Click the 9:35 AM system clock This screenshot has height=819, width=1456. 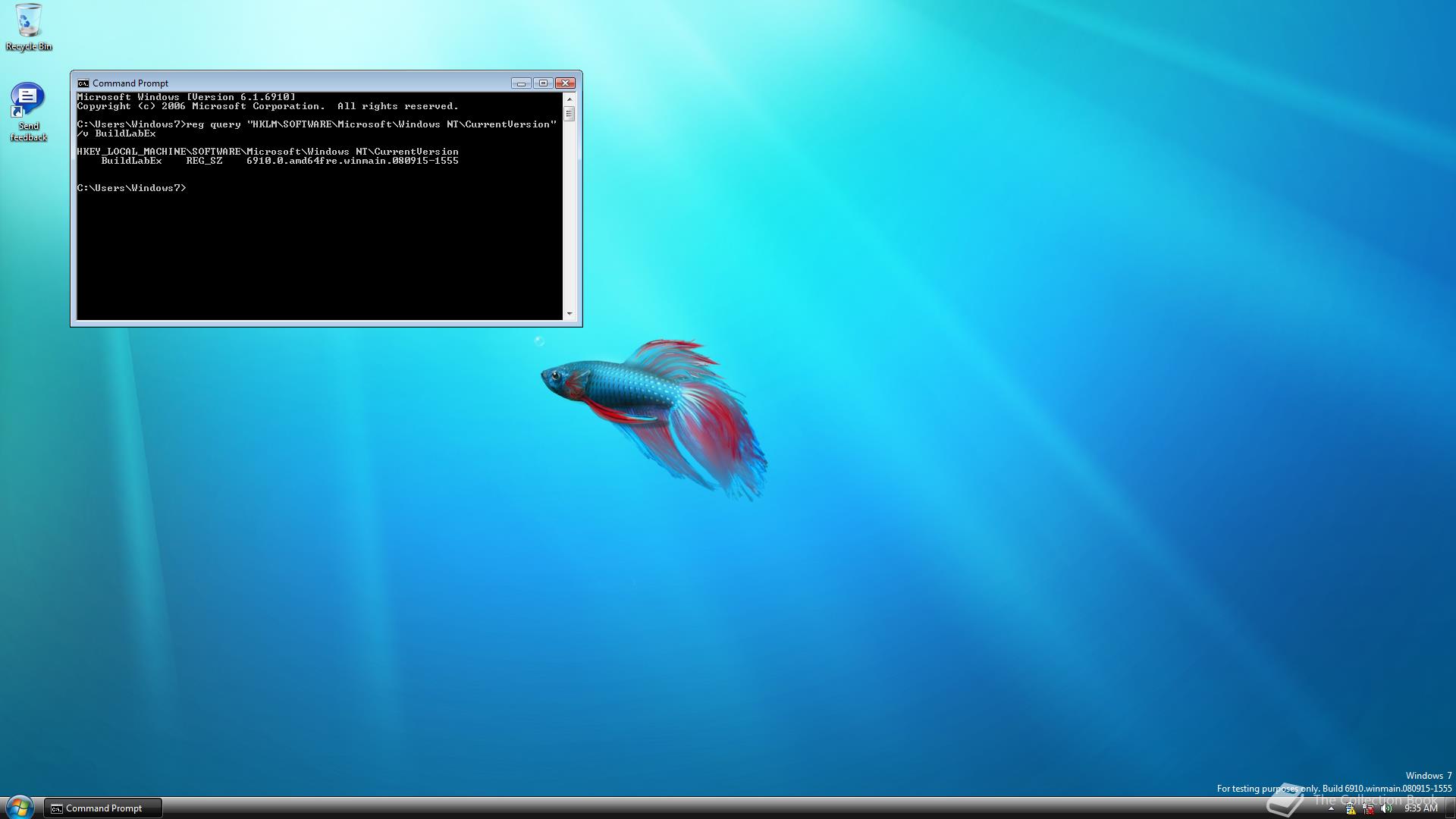click(1420, 808)
